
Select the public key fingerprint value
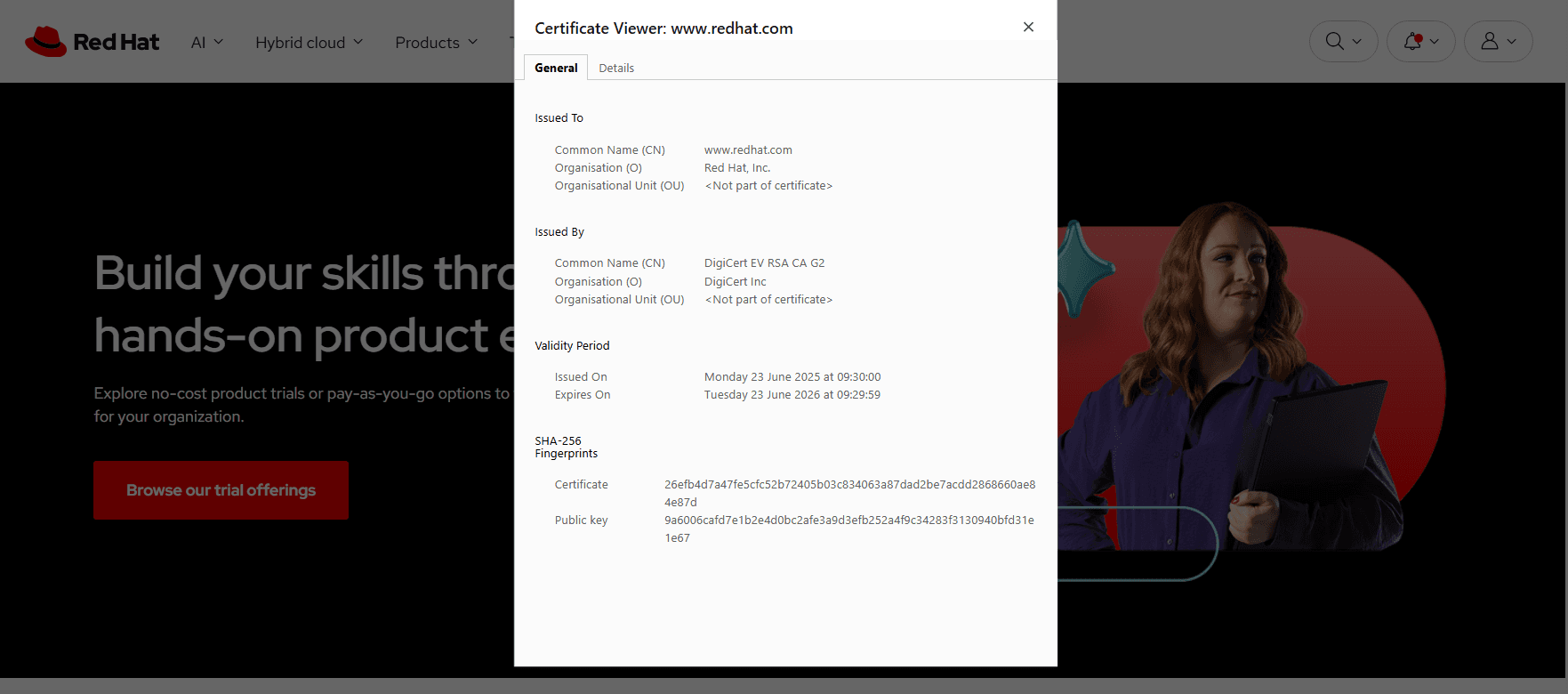[x=849, y=529]
